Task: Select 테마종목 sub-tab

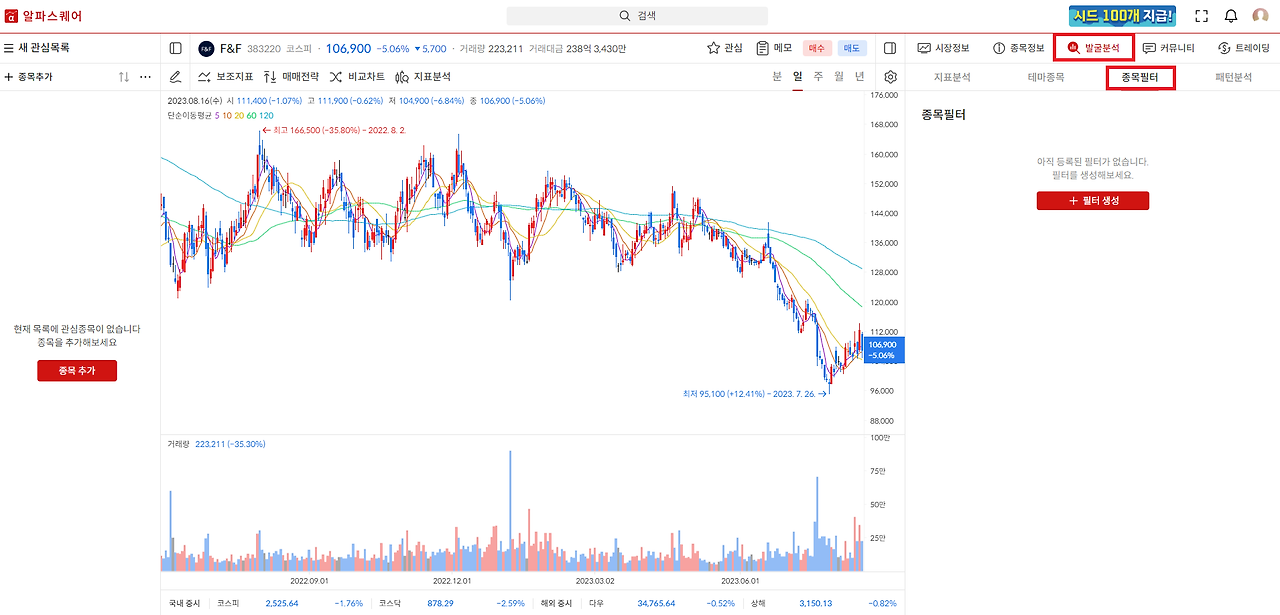Action: click(1046, 77)
